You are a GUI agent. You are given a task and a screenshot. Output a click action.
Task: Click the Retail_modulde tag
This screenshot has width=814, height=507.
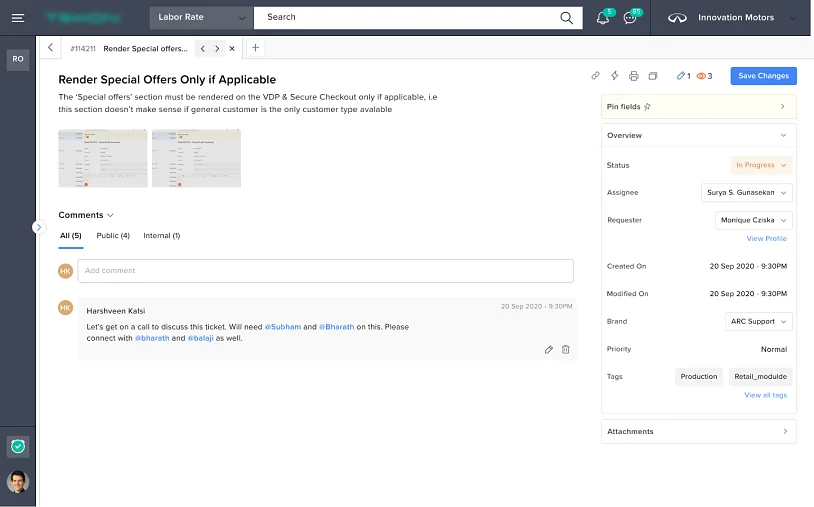click(761, 377)
